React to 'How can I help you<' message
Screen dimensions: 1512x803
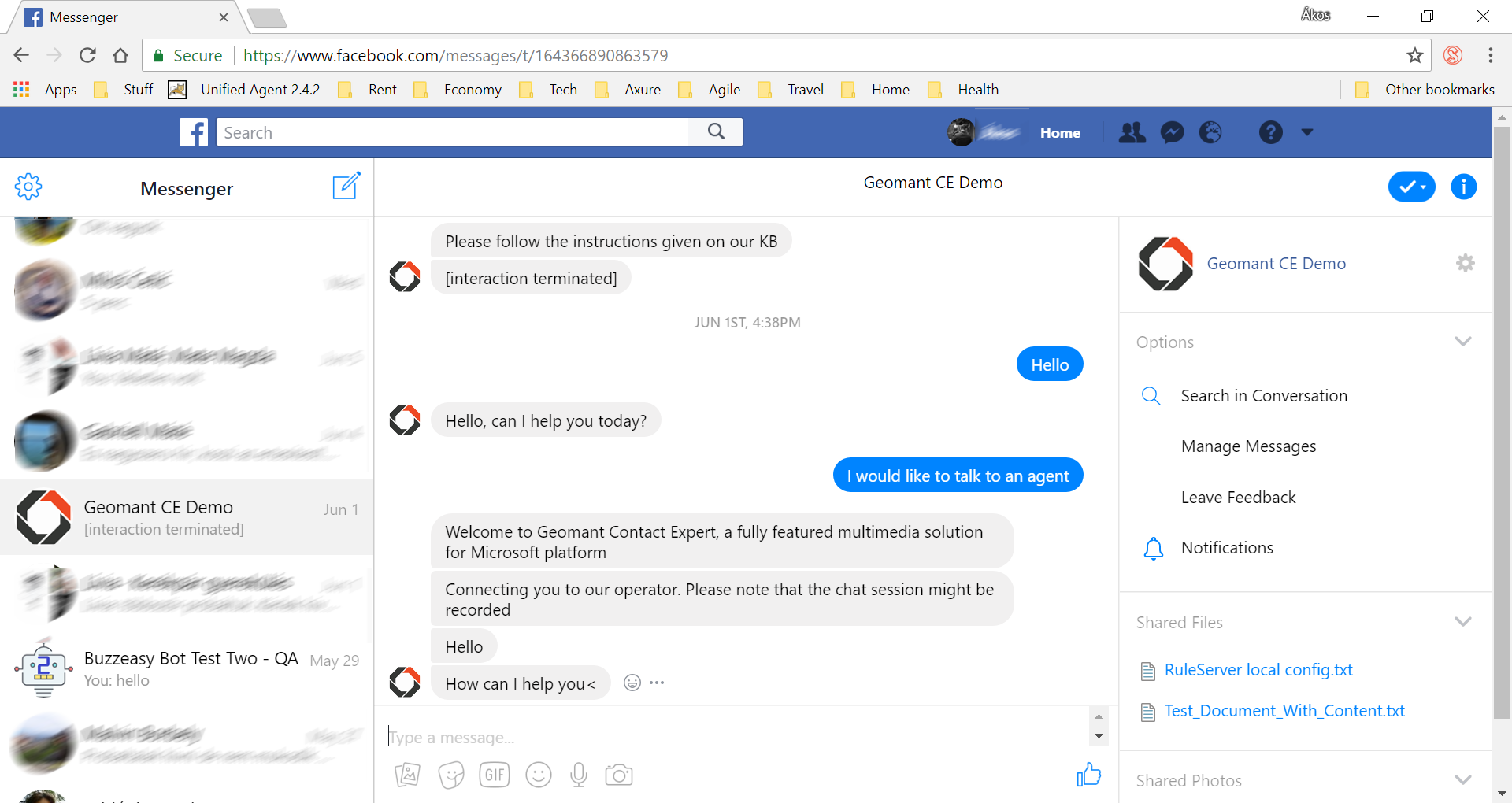(632, 683)
